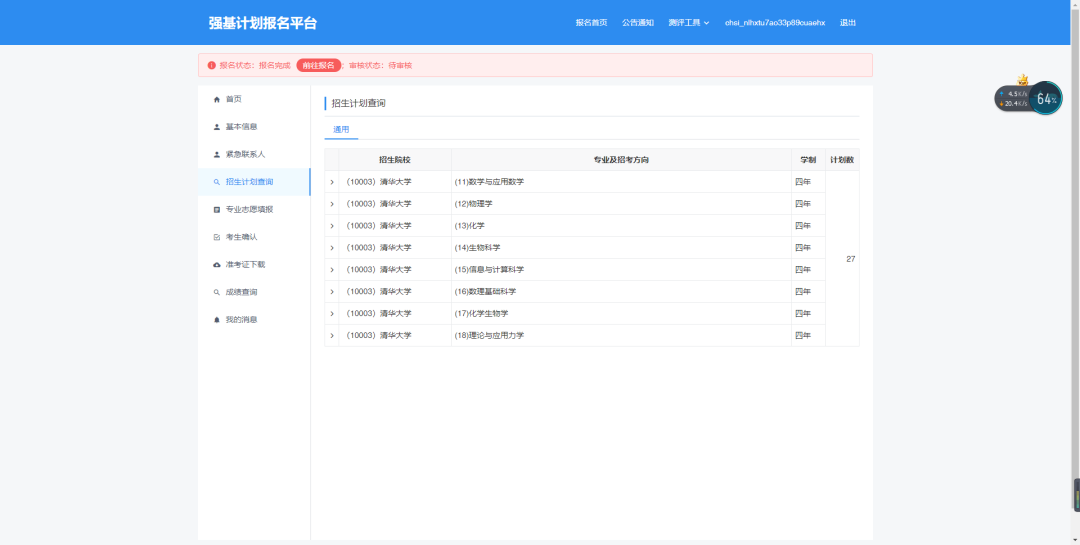The width and height of the screenshot is (1080, 545).
Task: Open 首页 in the sidebar
Action: coord(254,99)
